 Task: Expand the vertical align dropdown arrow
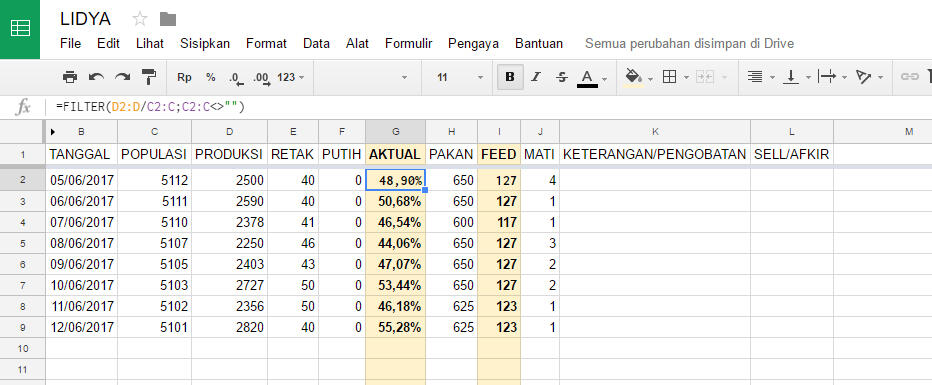click(x=808, y=78)
